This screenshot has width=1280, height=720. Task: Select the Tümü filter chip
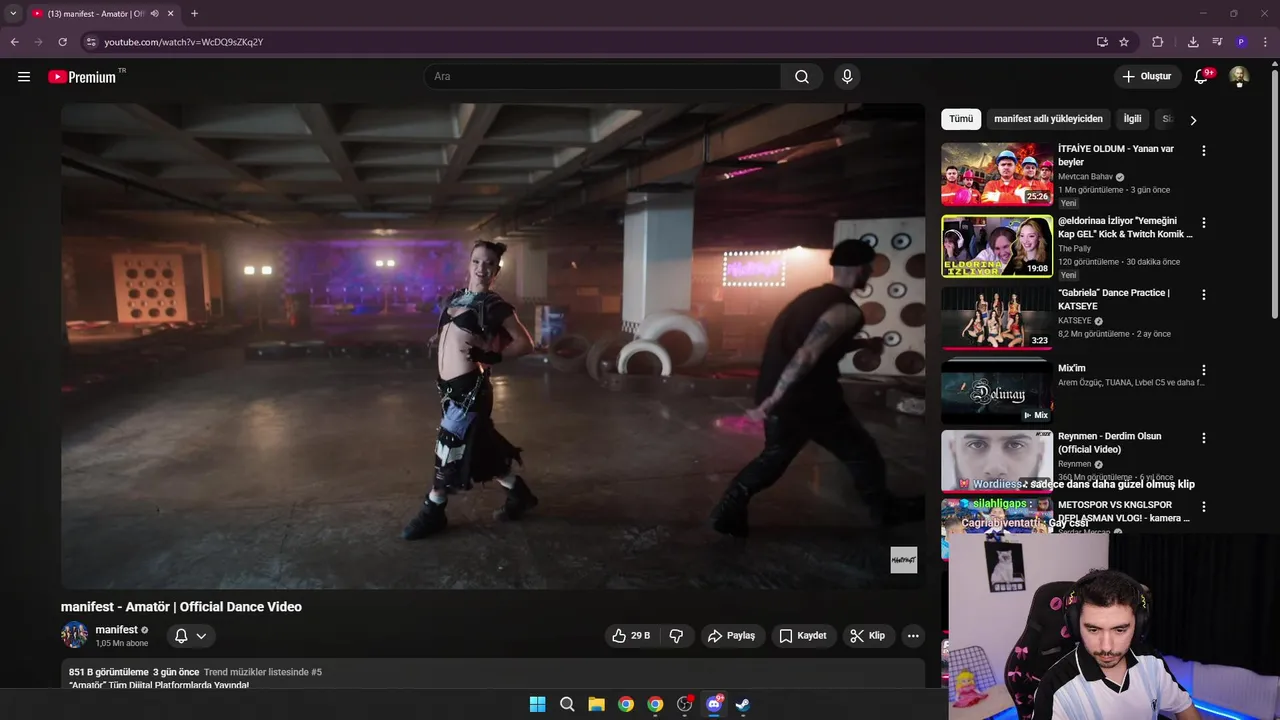(x=961, y=119)
